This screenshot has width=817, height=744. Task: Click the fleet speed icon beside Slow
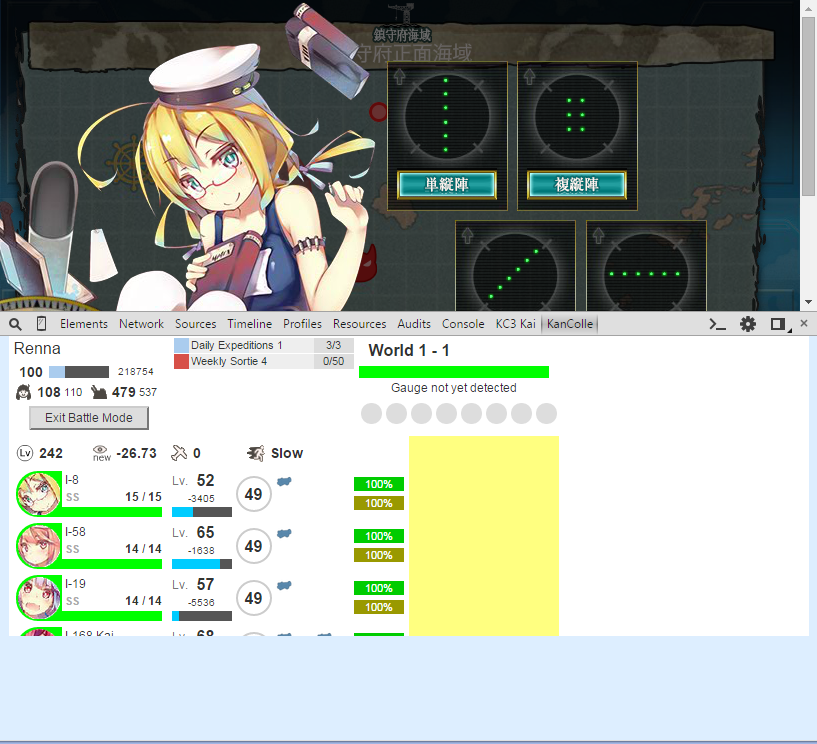point(255,453)
